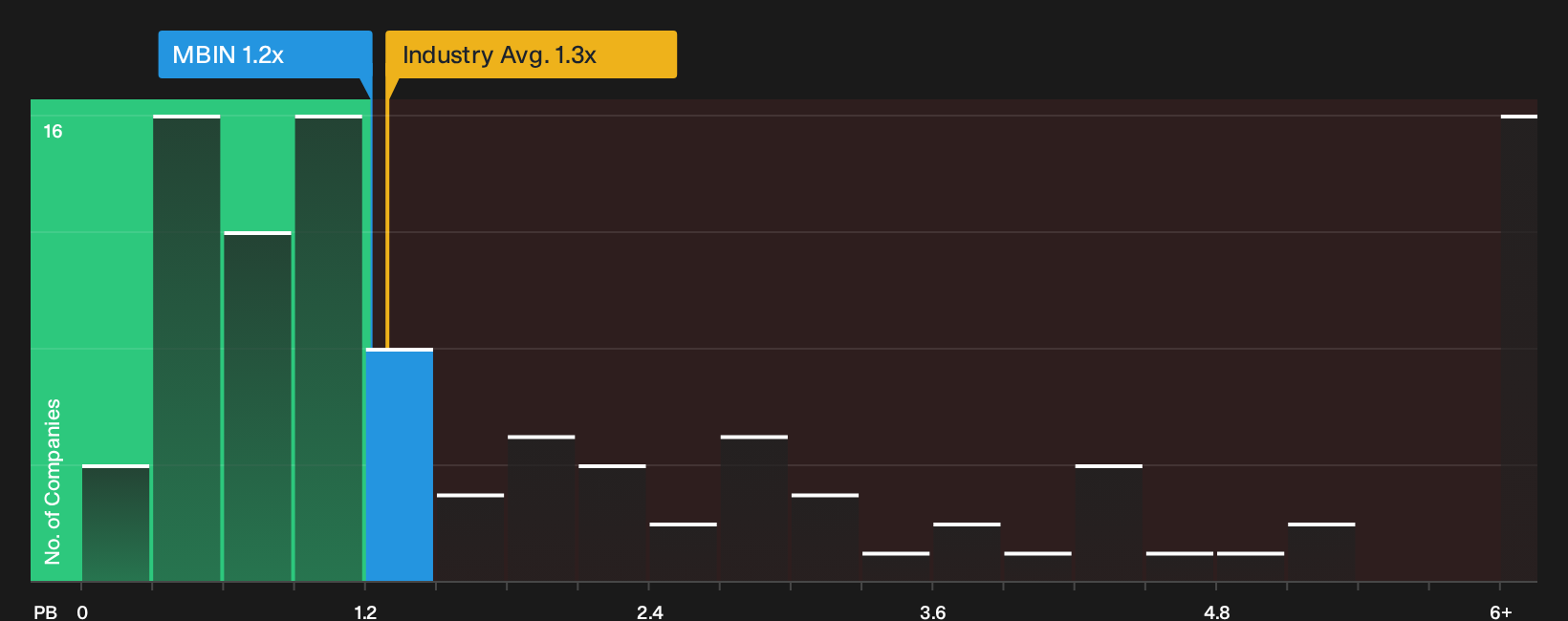Select the 3.6 x-axis tick label
Image resolution: width=1568 pixels, height=621 pixels.
click(933, 612)
